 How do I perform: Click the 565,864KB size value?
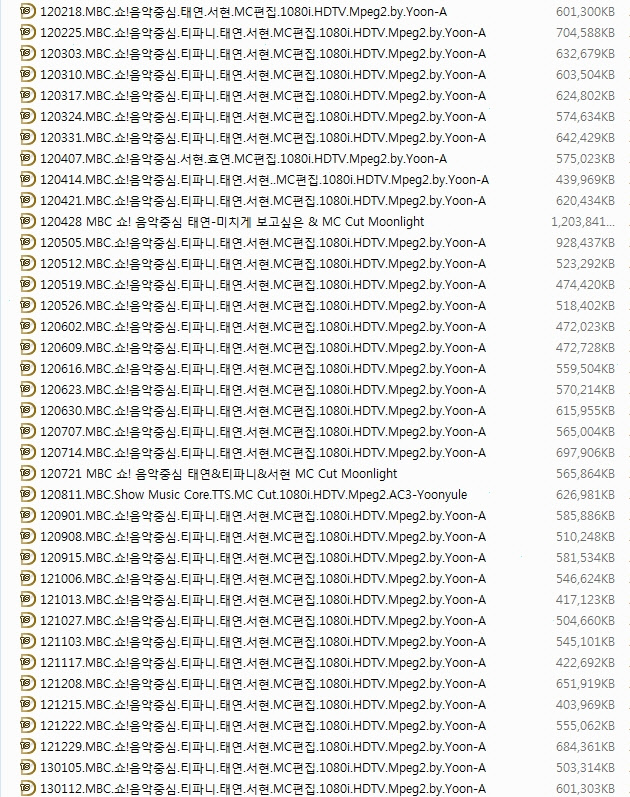[585, 474]
